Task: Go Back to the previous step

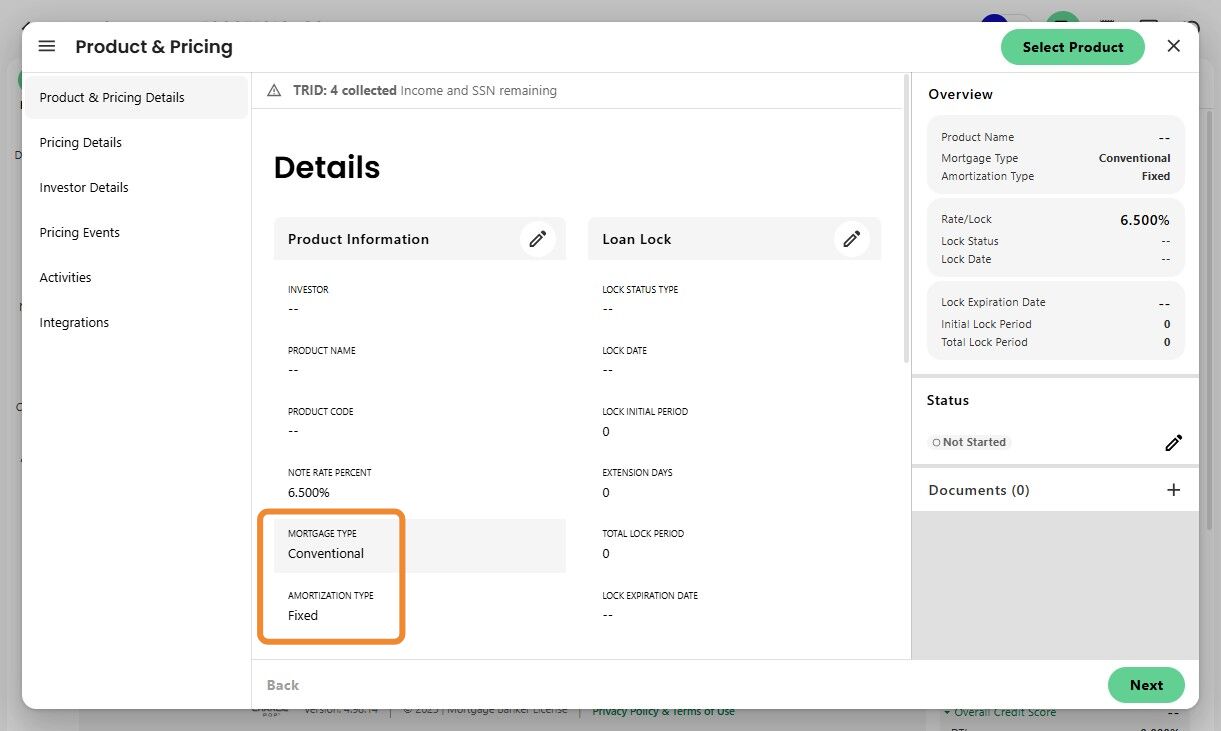Action: point(283,685)
